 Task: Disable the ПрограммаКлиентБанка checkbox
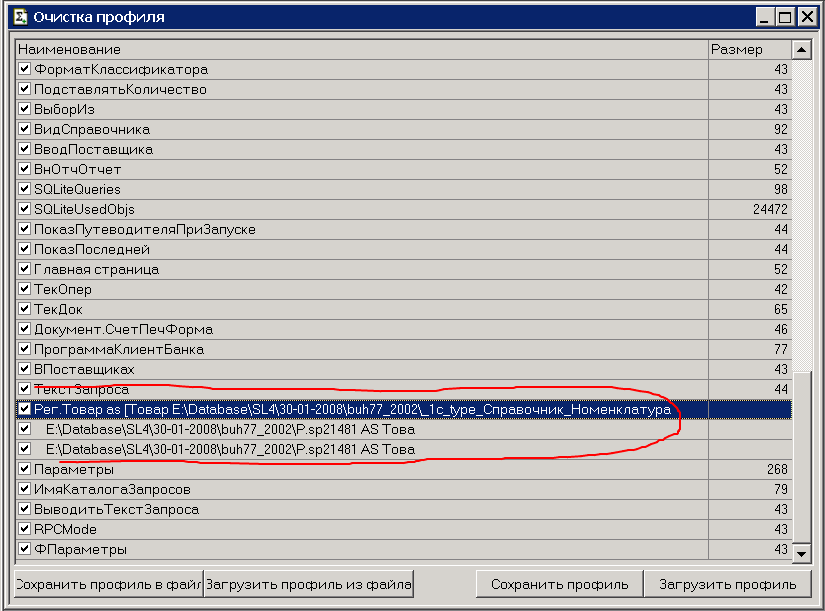coord(25,350)
